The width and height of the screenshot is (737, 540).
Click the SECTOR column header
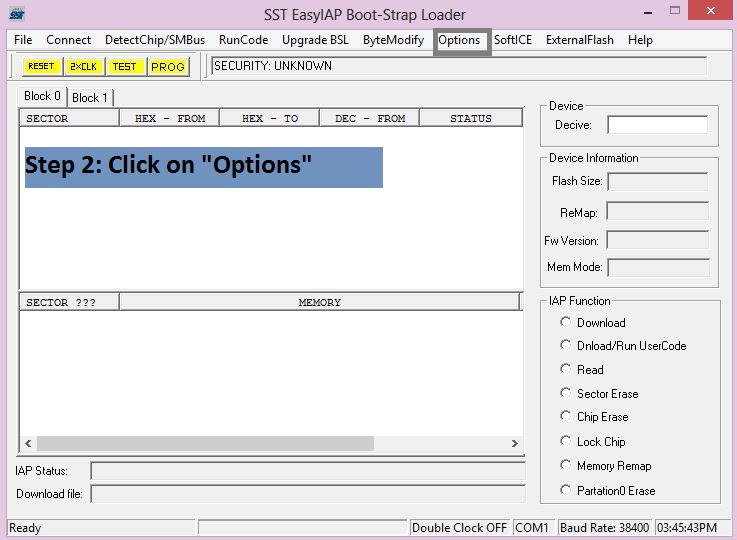pyautogui.click(x=69, y=118)
